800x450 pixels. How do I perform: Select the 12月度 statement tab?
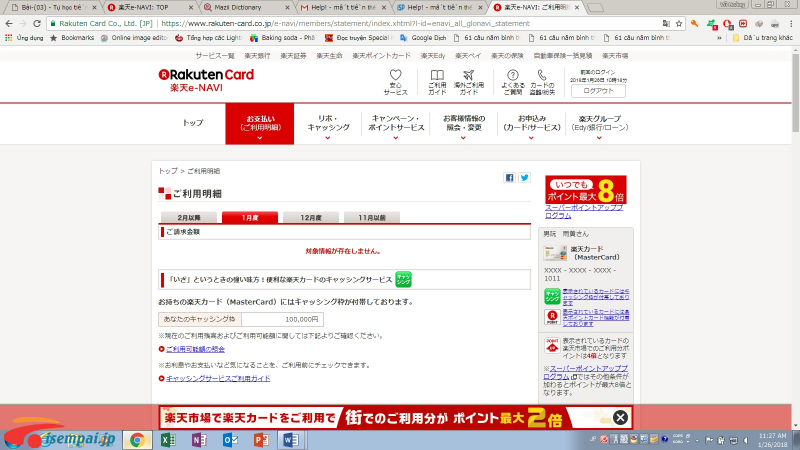pos(311,218)
